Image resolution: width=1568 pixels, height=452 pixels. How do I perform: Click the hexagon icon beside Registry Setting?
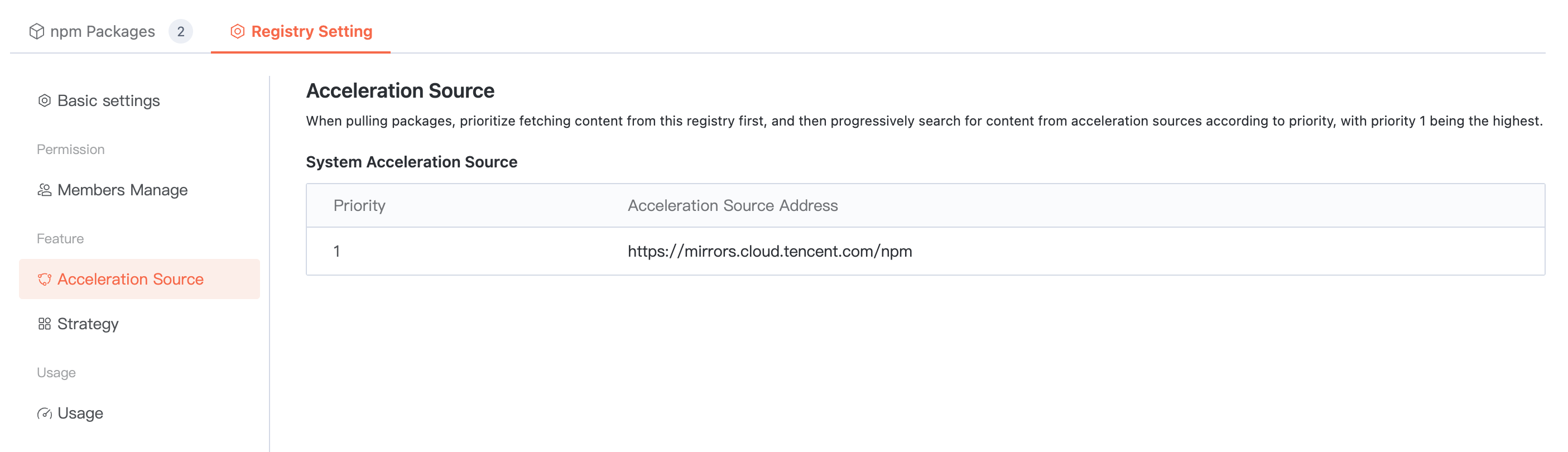pos(237,31)
